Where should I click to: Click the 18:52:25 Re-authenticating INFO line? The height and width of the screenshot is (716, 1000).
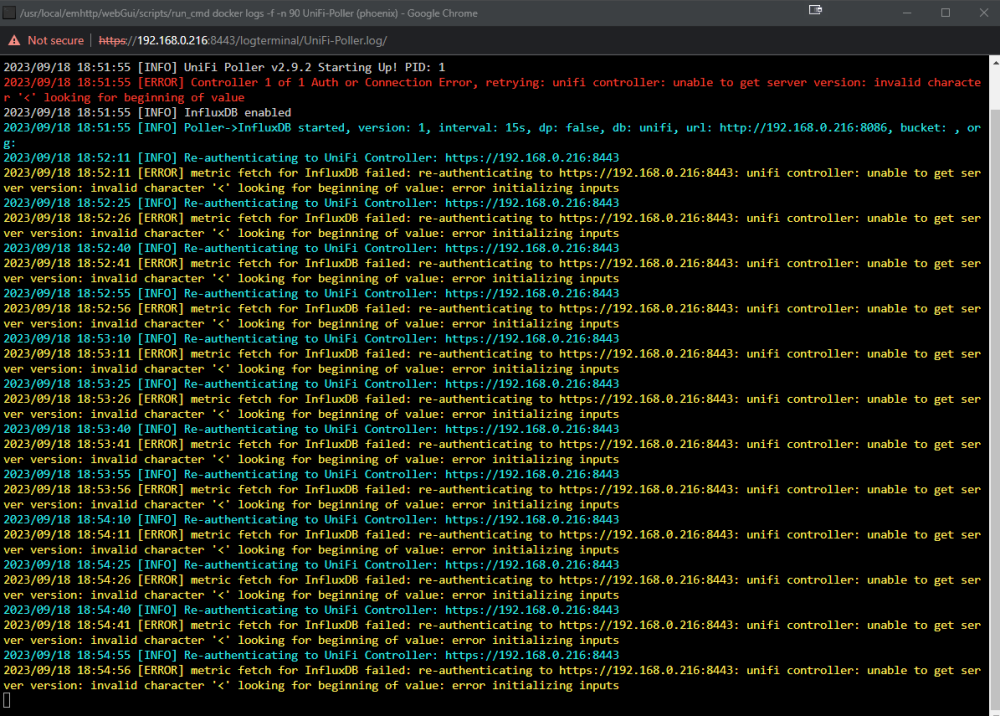coord(311,203)
